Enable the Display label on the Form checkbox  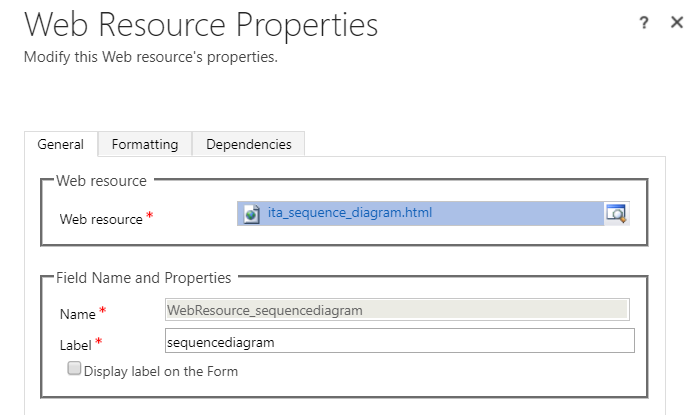[74, 369]
